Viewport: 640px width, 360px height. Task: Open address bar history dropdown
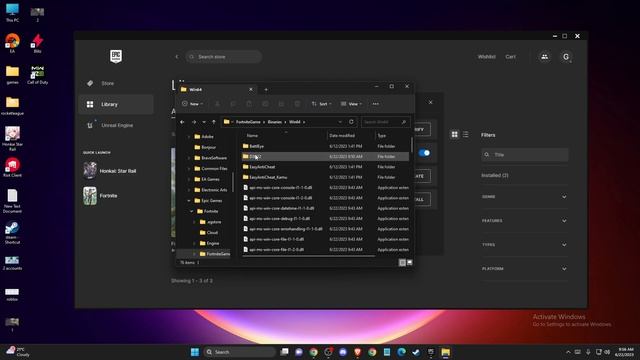coord(340,122)
